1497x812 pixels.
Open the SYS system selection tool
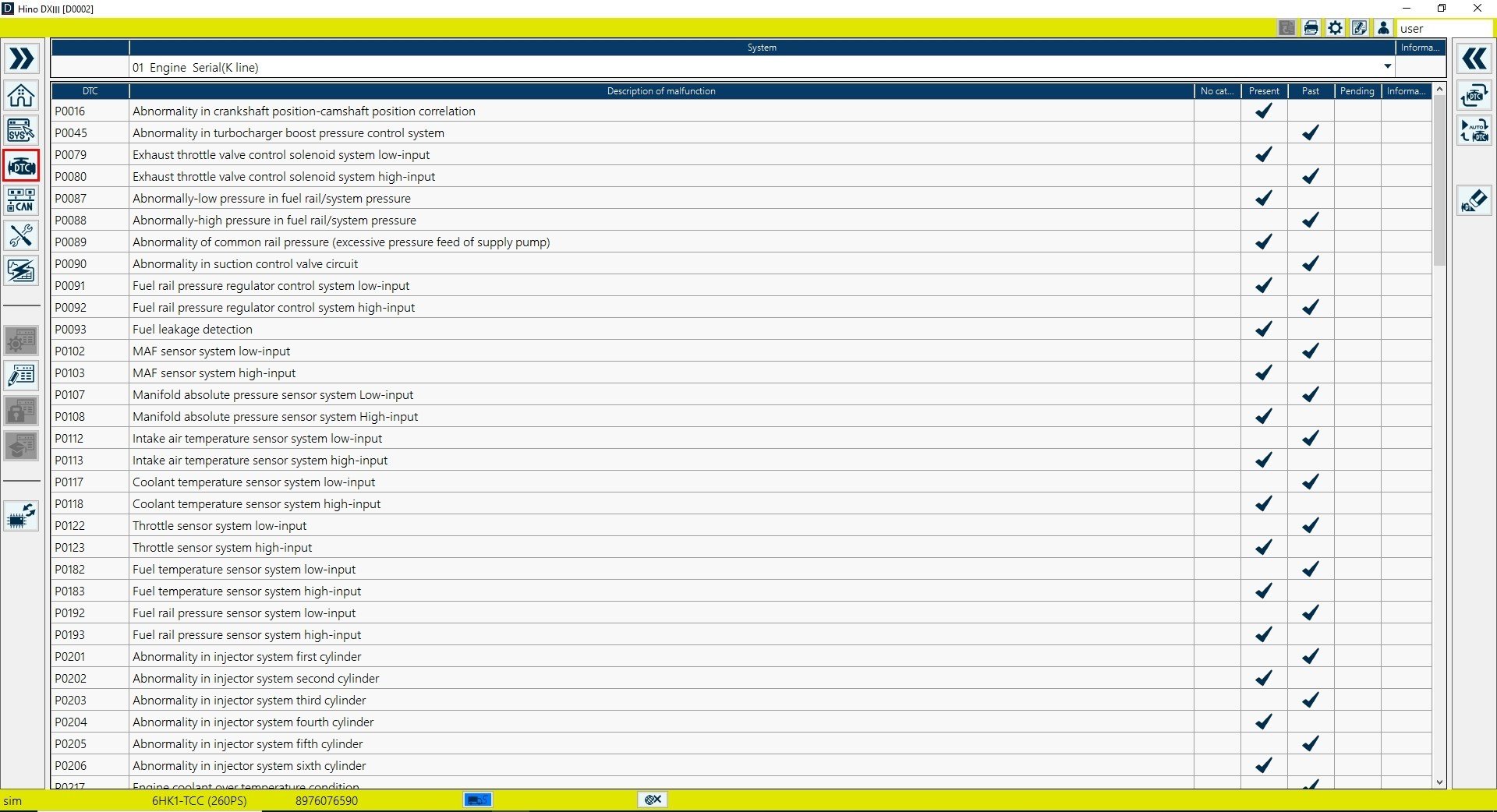point(21,130)
